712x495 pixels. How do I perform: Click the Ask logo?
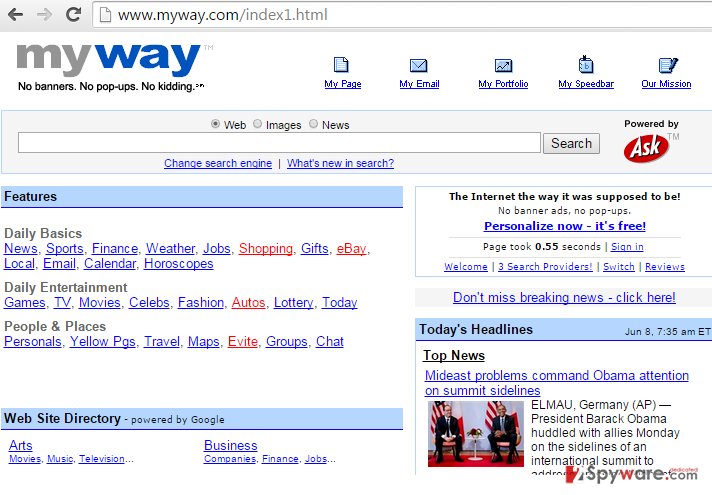[x=646, y=148]
